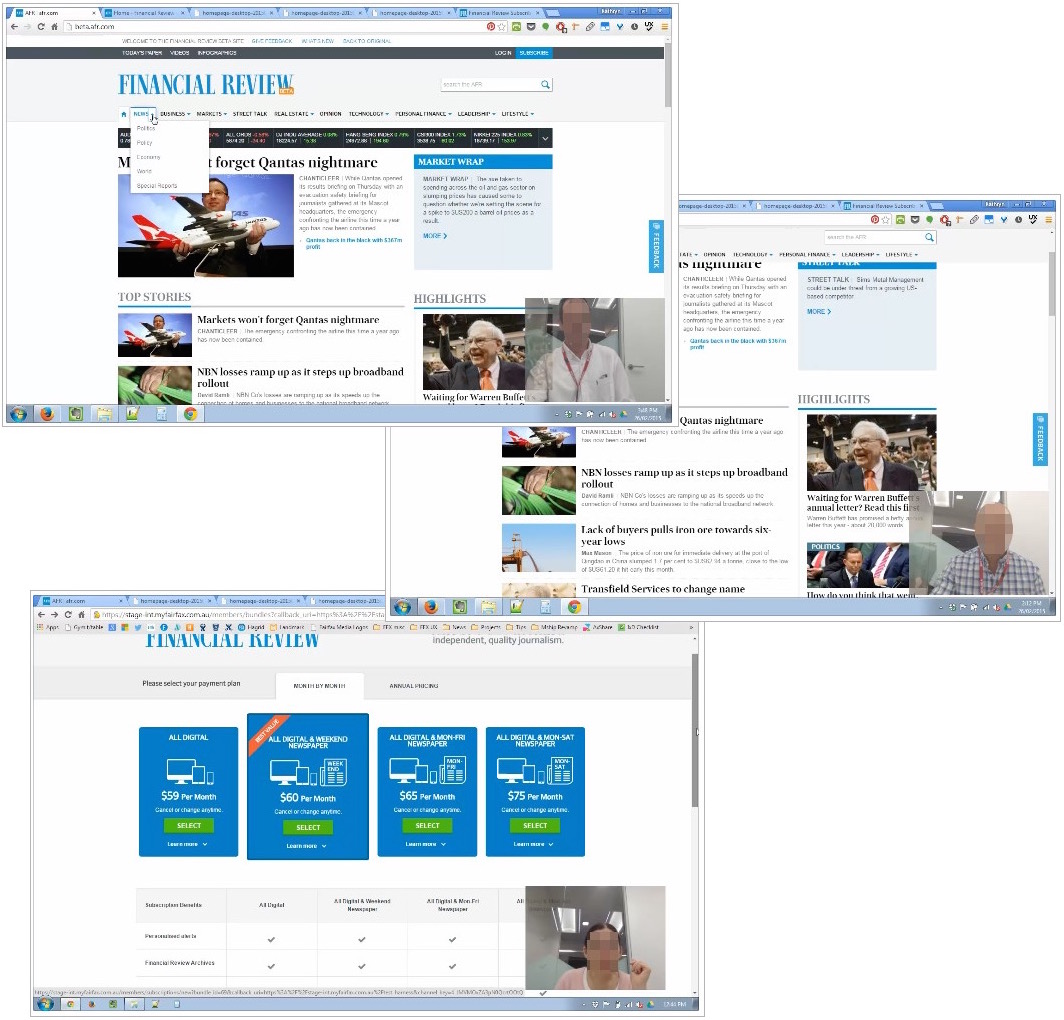The height and width of the screenshot is (1020, 1064).
Task: Open file explorer folder in top-left window taskbar
Action: (x=104, y=413)
